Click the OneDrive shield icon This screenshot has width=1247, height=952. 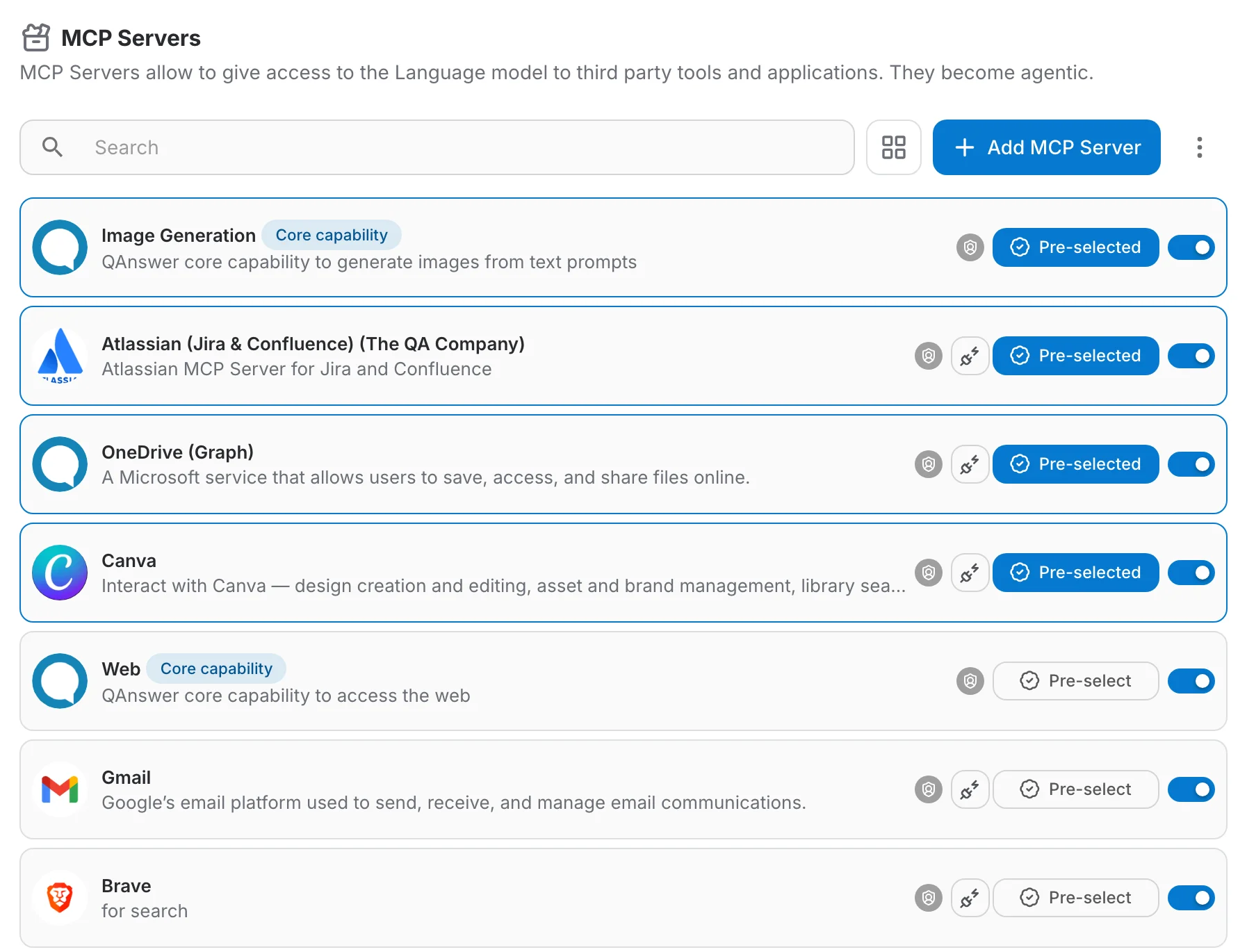[x=928, y=464]
